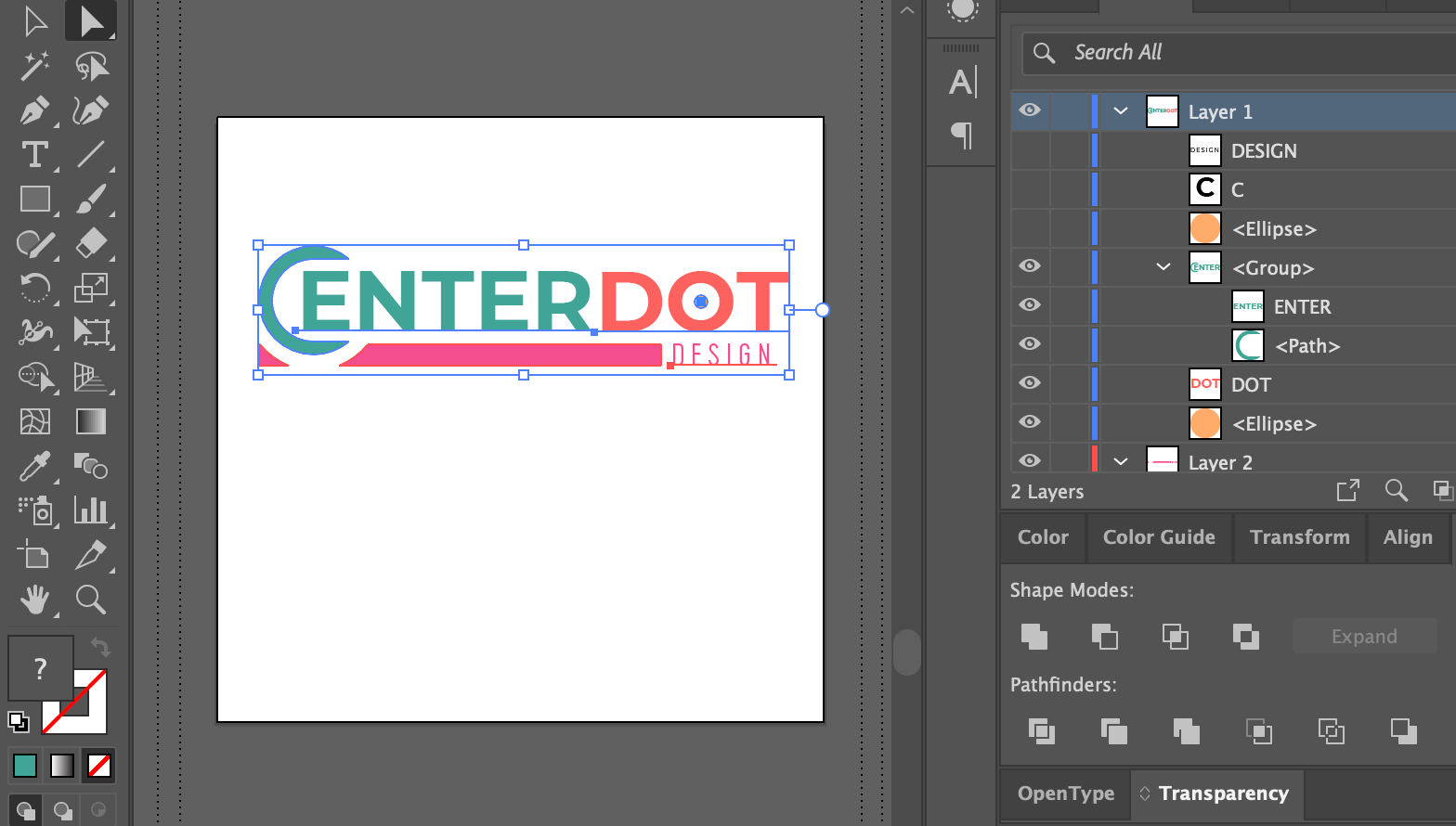
Task: Hide Layer 1 with eye icon
Action: 1030,110
